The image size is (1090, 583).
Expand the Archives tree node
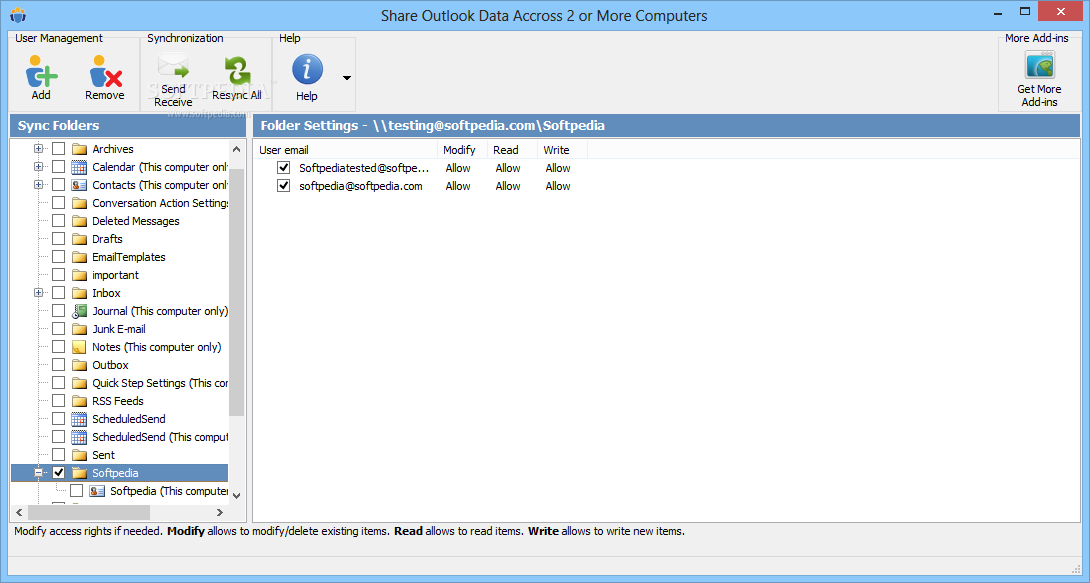pos(38,149)
